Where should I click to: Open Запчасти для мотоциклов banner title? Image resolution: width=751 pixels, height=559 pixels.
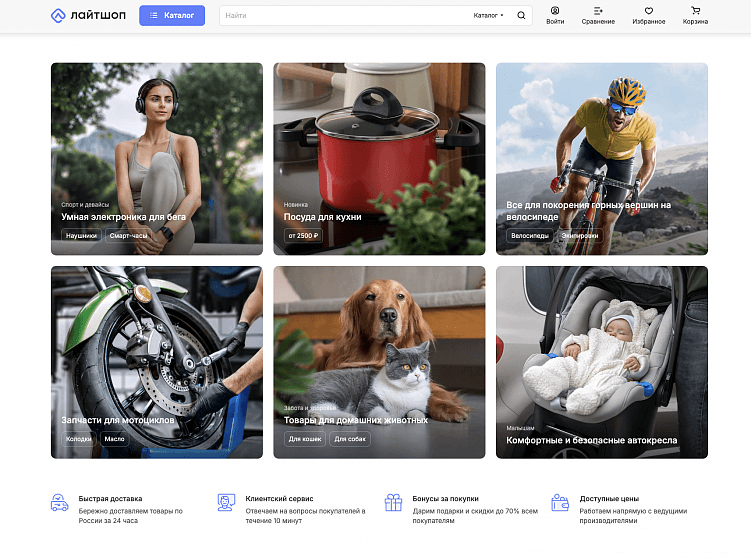118,420
